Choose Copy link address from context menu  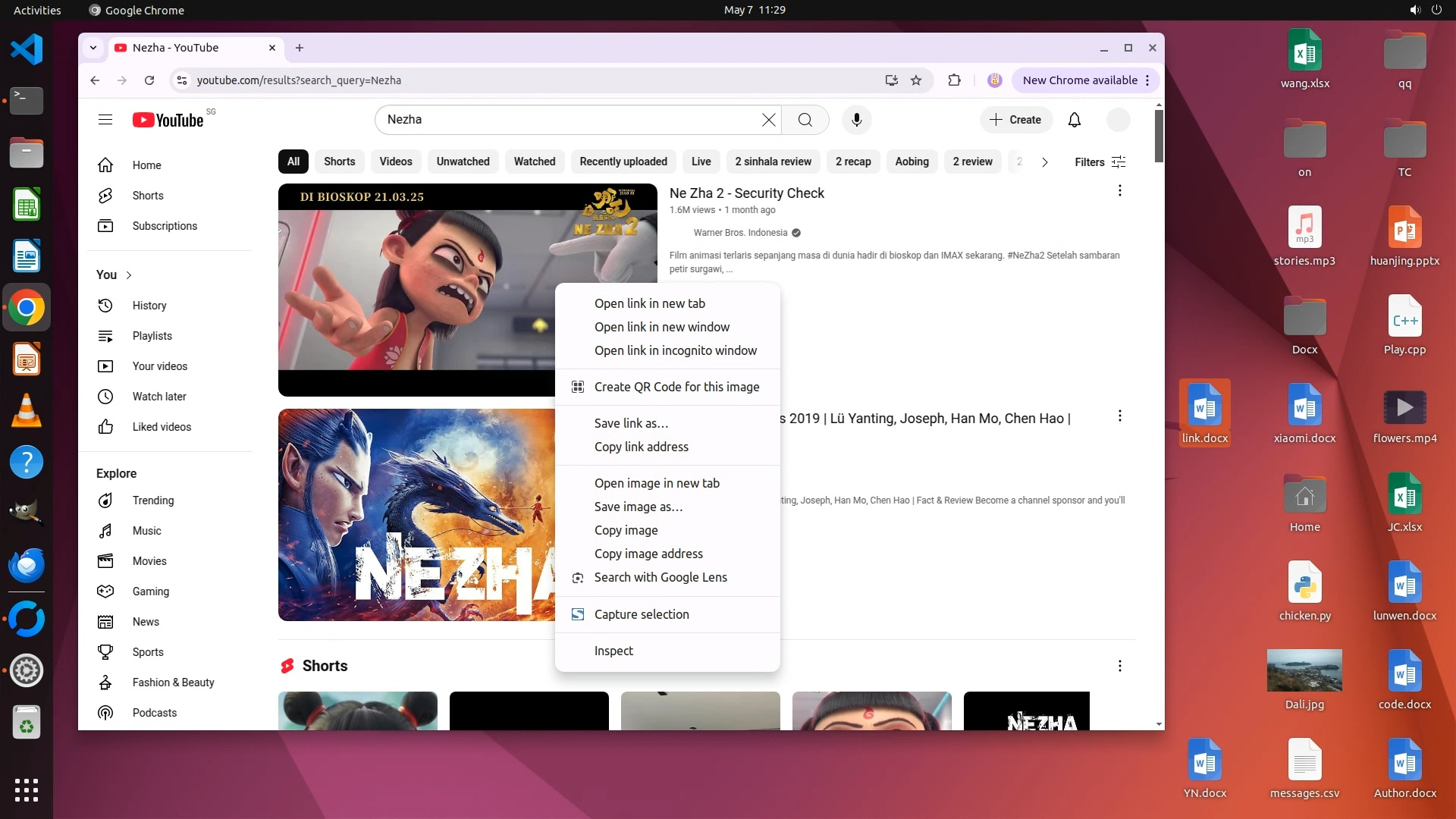[x=641, y=447]
